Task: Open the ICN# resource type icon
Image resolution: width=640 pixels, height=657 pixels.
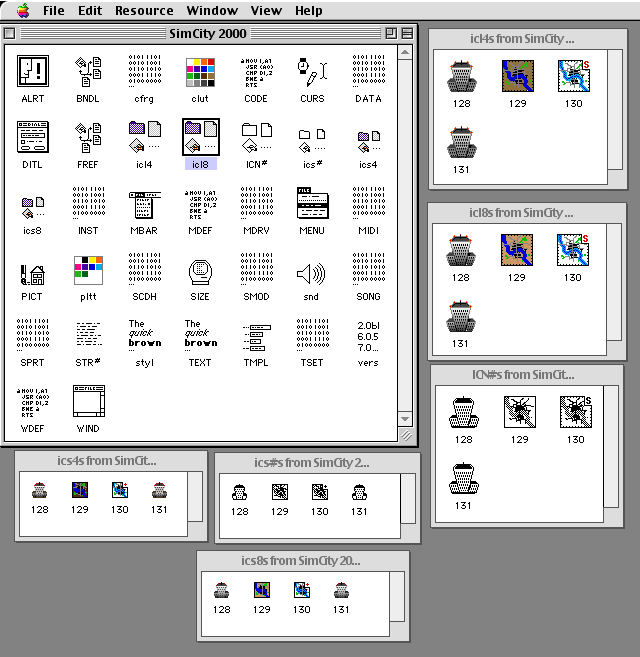Action: click(257, 137)
